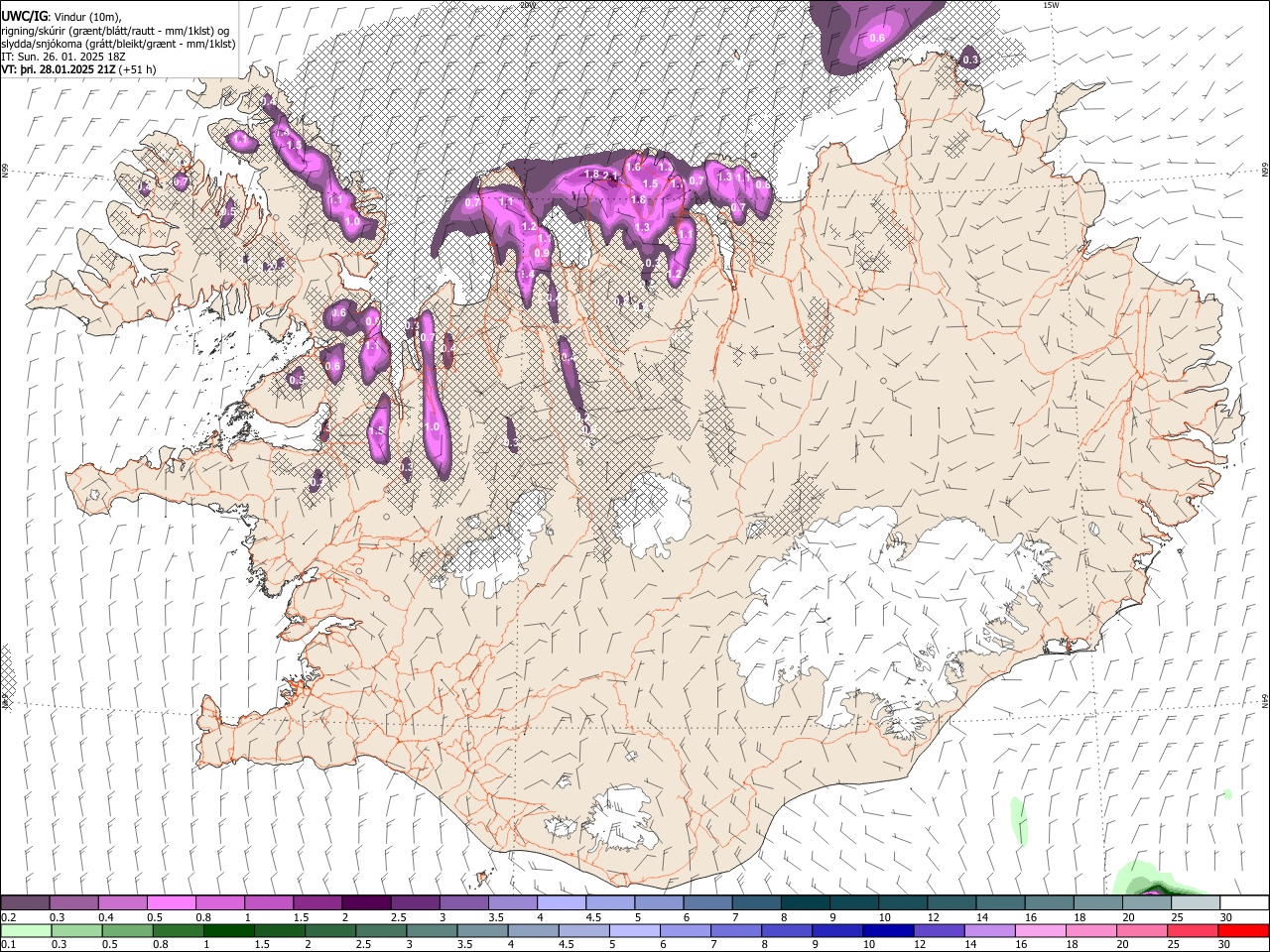1270x952 pixels.
Task: Choose the red swatch labeled 25 in lower row
Action: point(1192,930)
